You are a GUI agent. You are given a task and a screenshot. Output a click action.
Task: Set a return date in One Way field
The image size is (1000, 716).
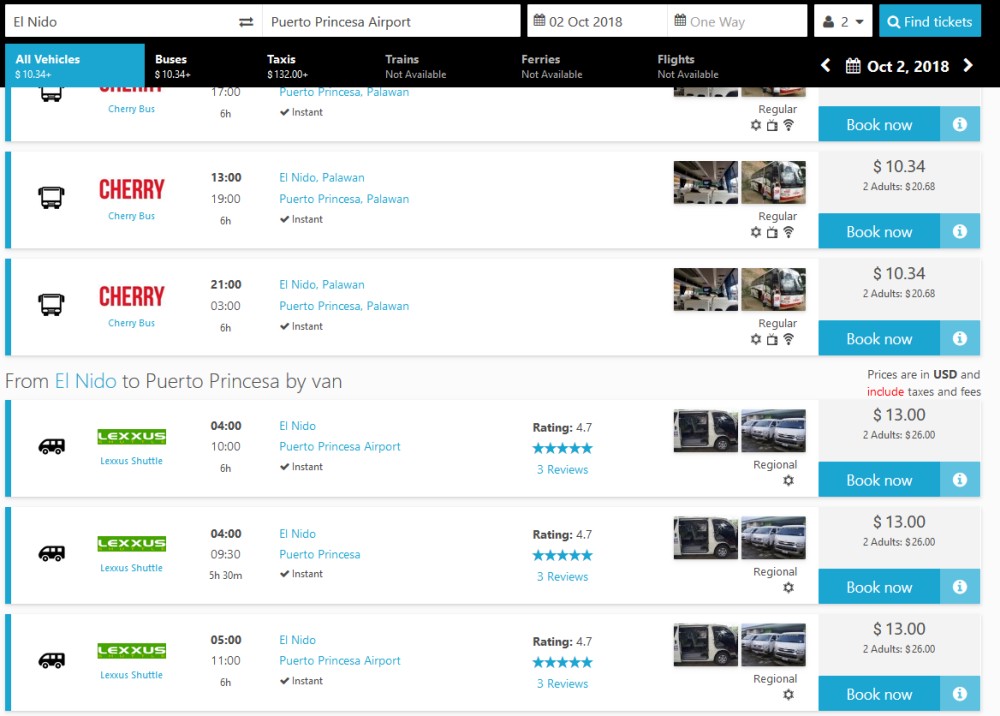click(x=737, y=22)
